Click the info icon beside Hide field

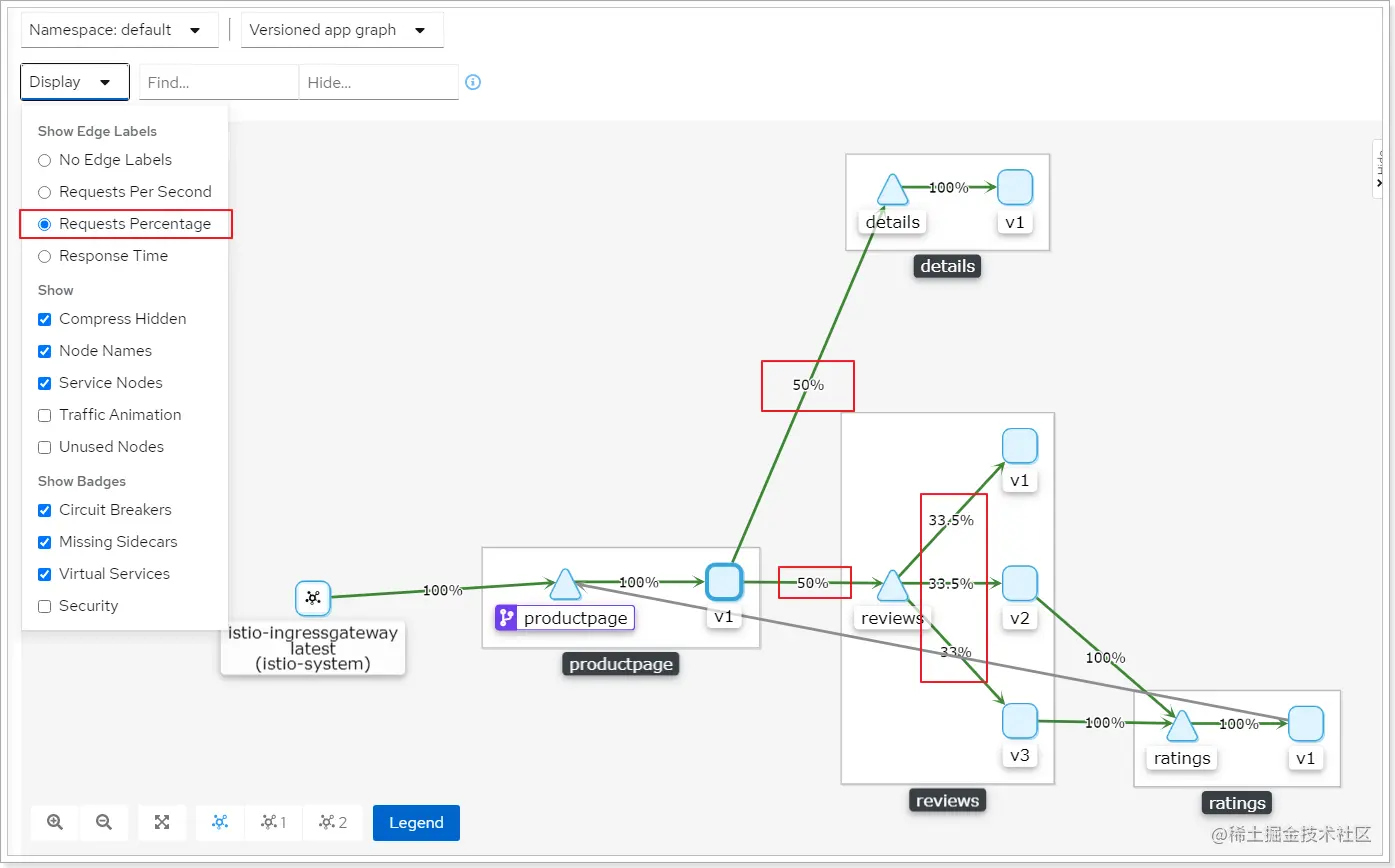474,82
